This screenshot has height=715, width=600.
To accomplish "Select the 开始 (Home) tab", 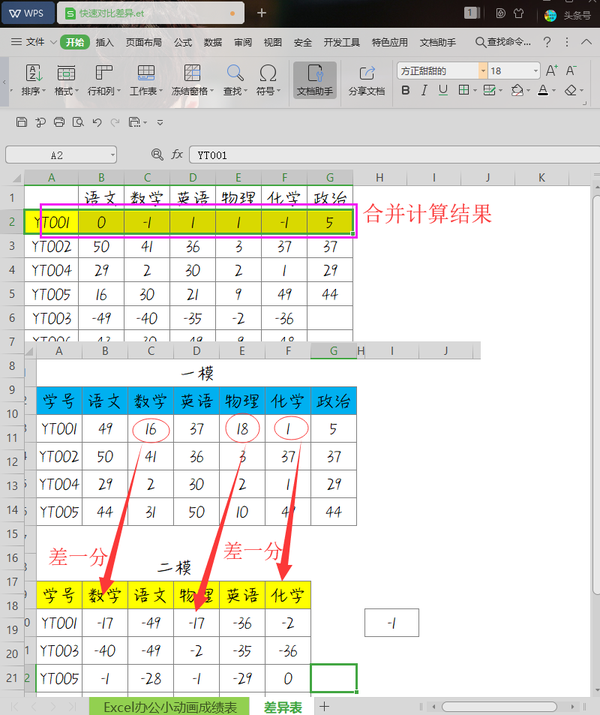I will coord(75,42).
